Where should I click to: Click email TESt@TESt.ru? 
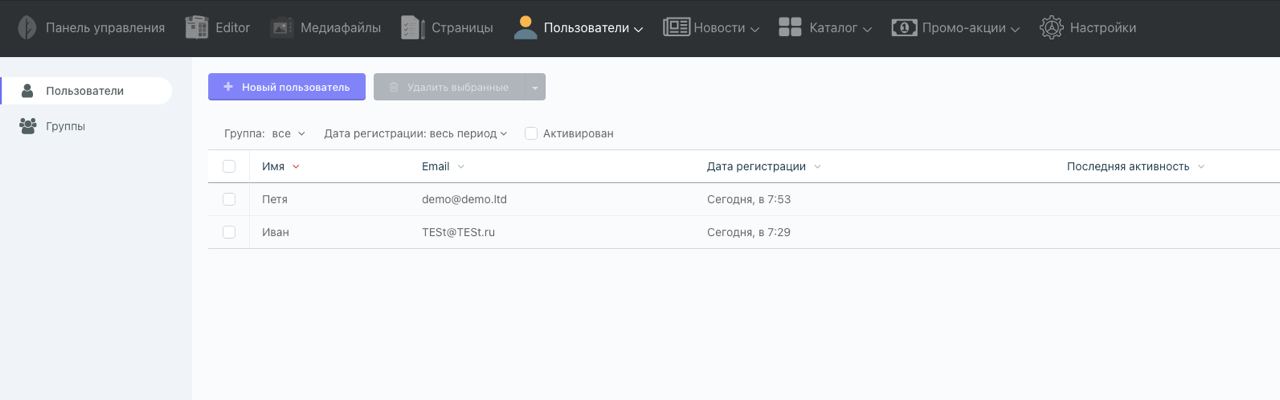coord(459,232)
